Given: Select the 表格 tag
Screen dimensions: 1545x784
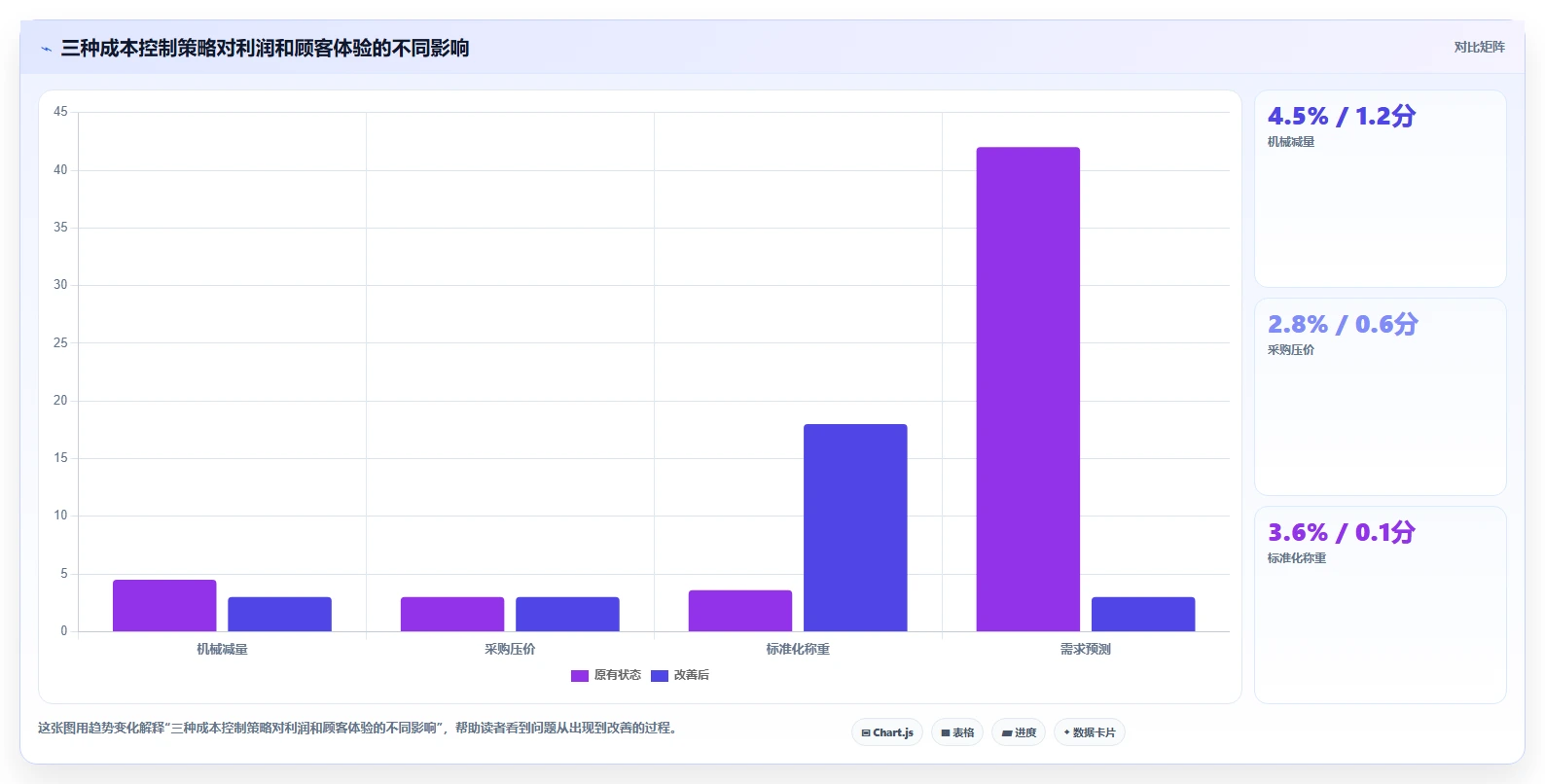Looking at the screenshot, I should (957, 732).
